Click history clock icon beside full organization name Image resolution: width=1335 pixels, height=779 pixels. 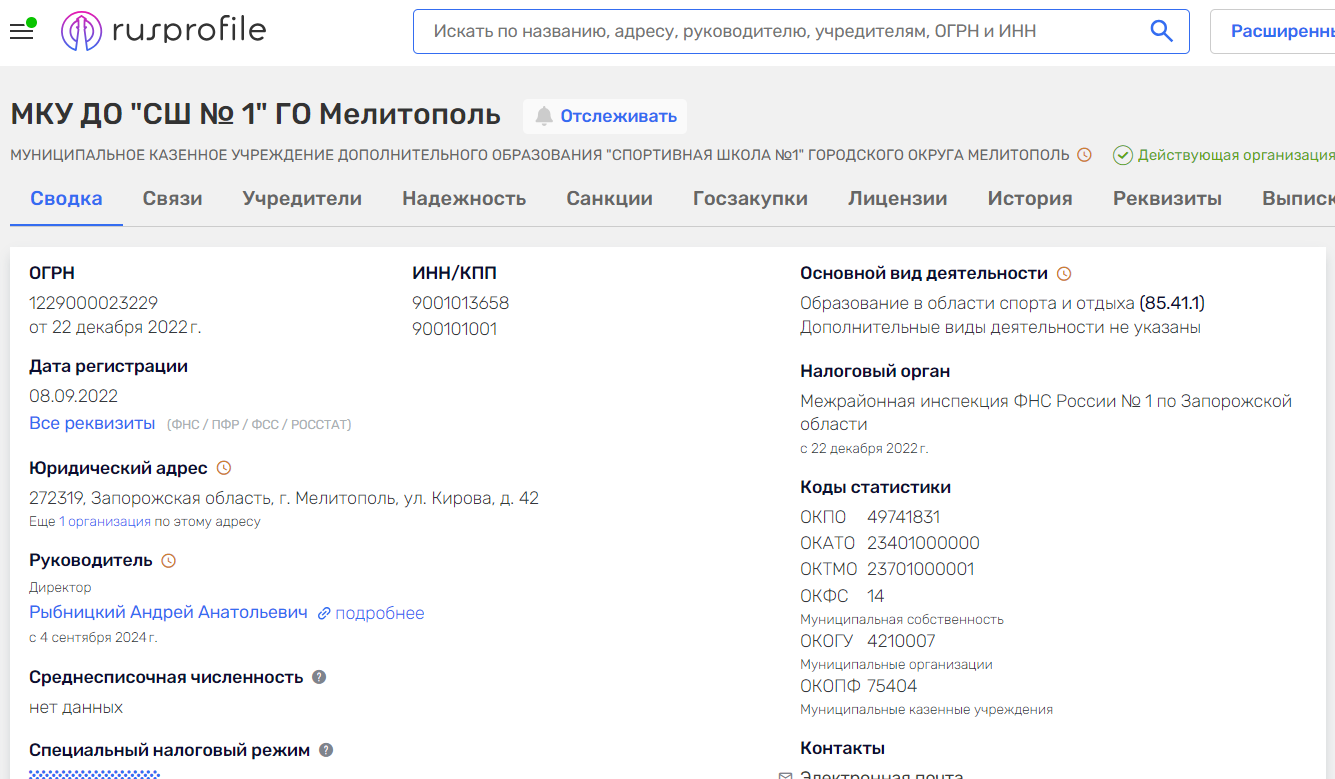point(1084,155)
